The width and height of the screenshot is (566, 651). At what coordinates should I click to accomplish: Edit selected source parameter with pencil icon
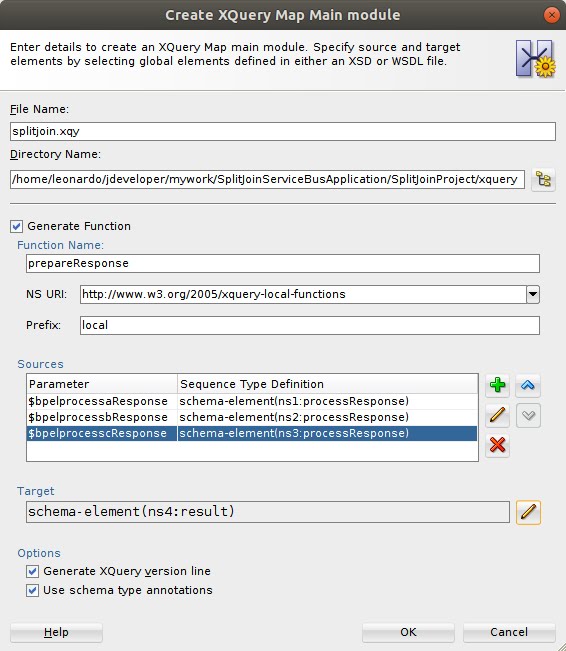coord(497,415)
